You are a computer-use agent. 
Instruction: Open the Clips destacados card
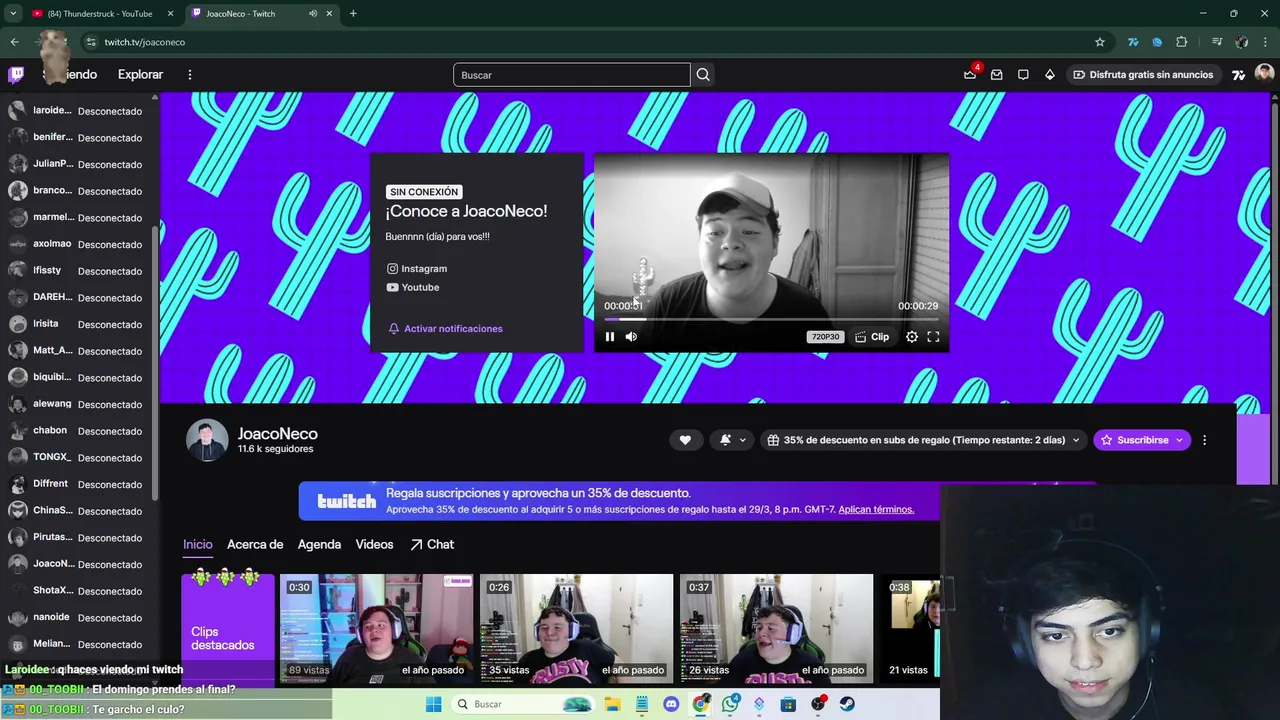click(227, 629)
